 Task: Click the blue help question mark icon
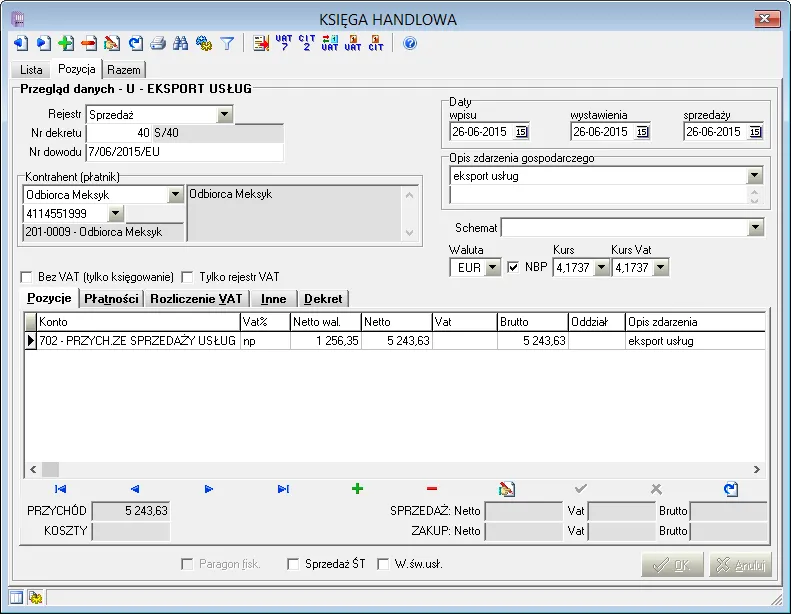[410, 43]
